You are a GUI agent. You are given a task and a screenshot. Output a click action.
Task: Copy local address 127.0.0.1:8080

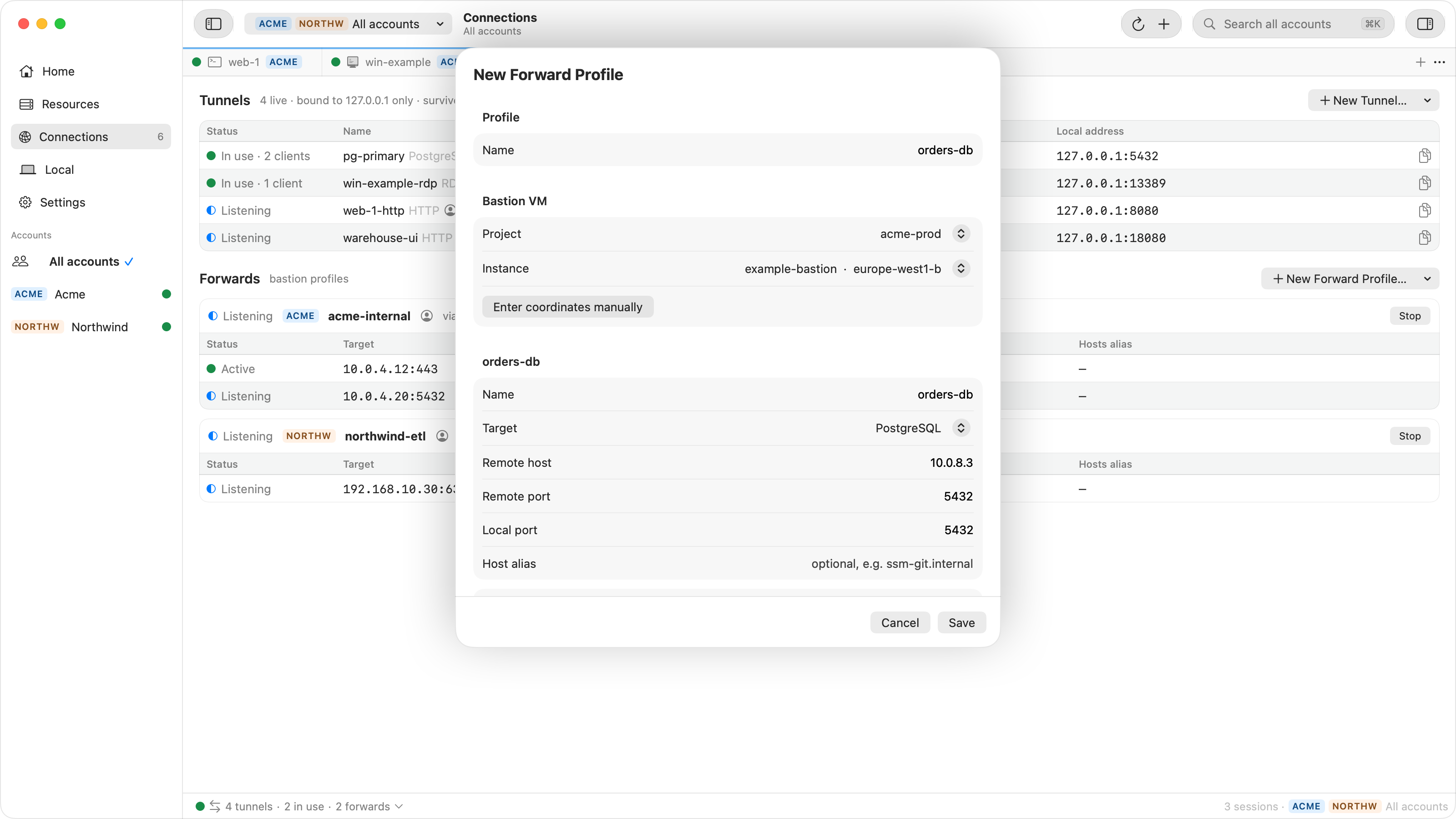coord(1424,210)
